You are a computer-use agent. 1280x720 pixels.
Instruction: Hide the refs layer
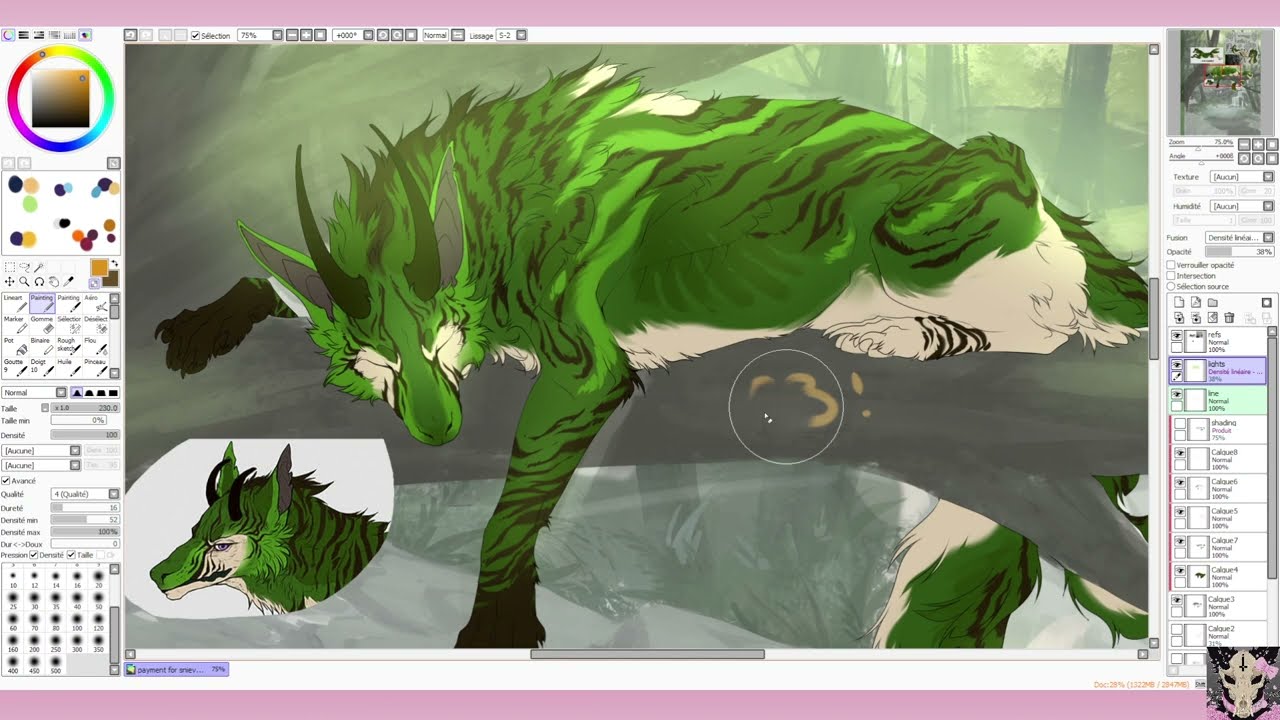(1177, 335)
